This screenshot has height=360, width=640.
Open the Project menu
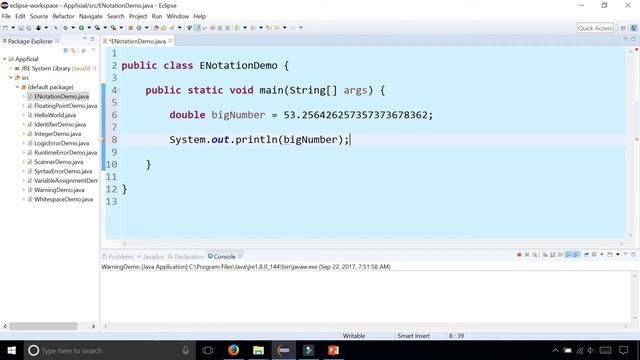point(138,16)
